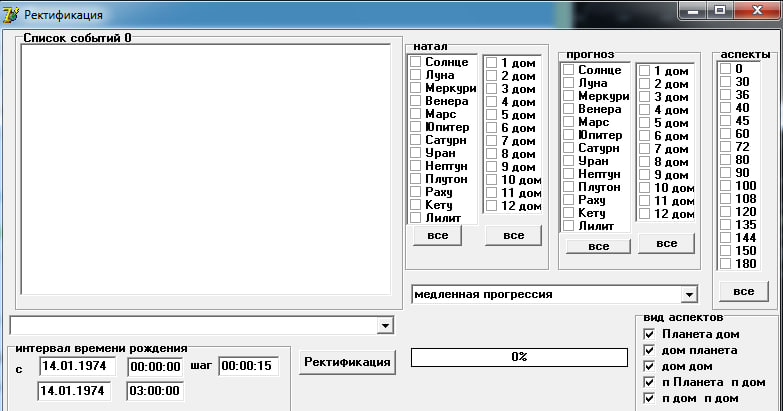Click the end time field 03:00:00
The height and width of the screenshot is (411, 783).
(155, 391)
